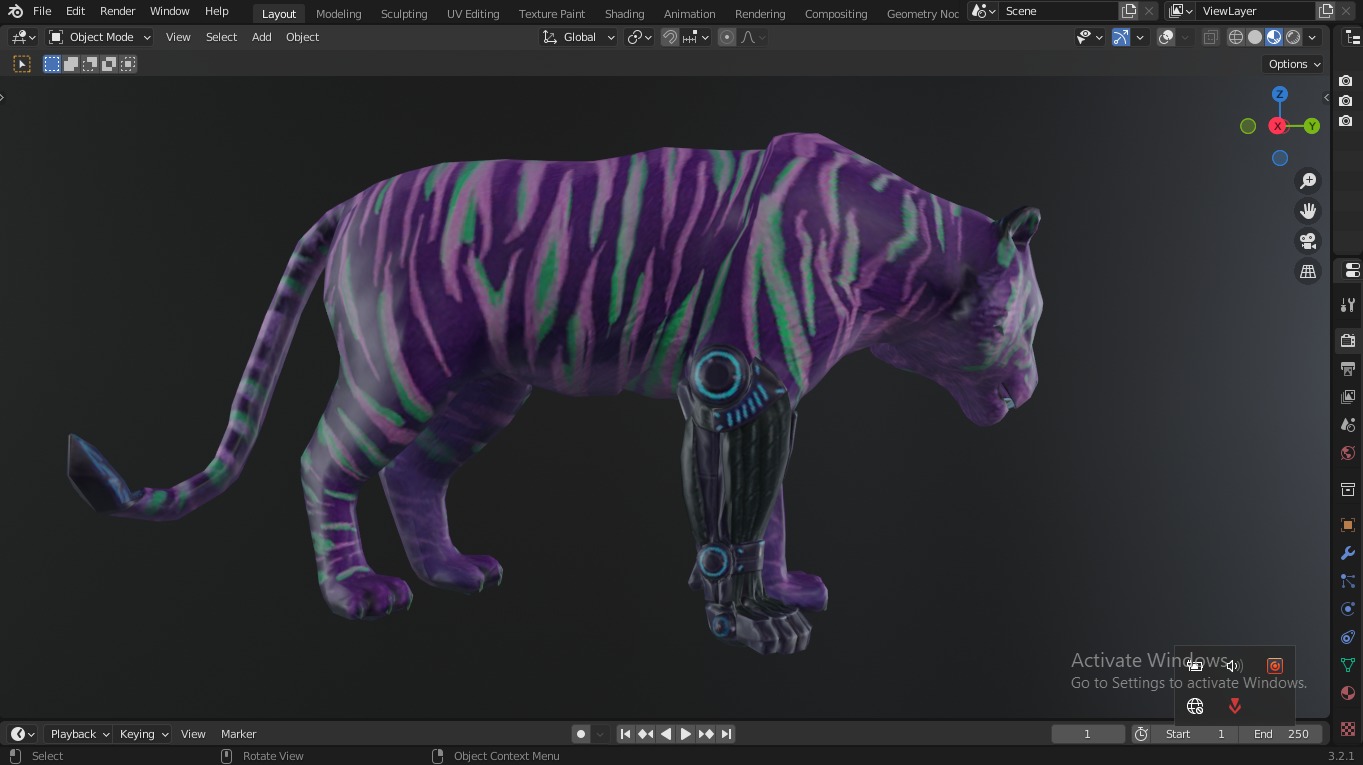The width and height of the screenshot is (1363, 765).
Task: Open the World properties tab
Action: tap(1348, 453)
